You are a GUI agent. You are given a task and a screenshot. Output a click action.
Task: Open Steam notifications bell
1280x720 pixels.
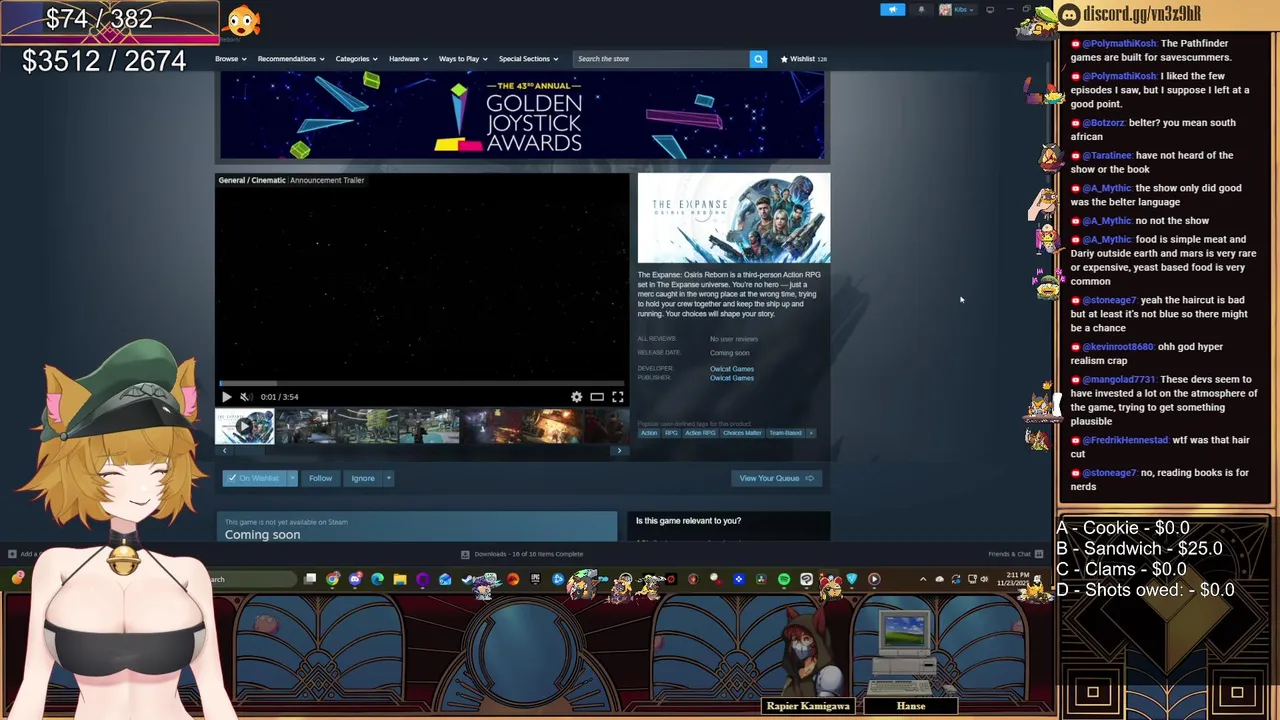tap(921, 10)
